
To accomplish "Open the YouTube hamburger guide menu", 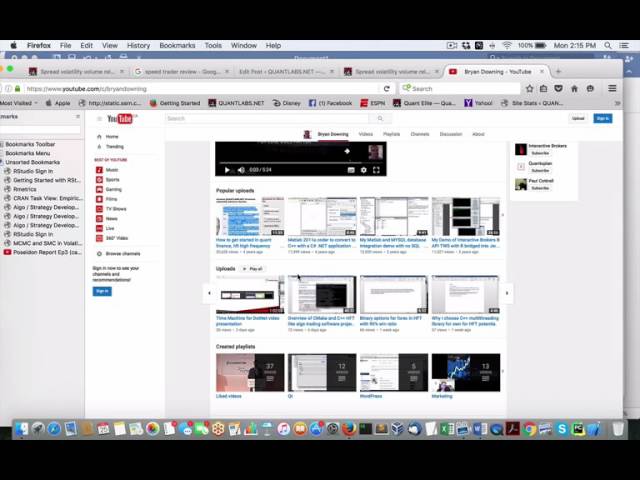I will pyautogui.click(x=99, y=119).
